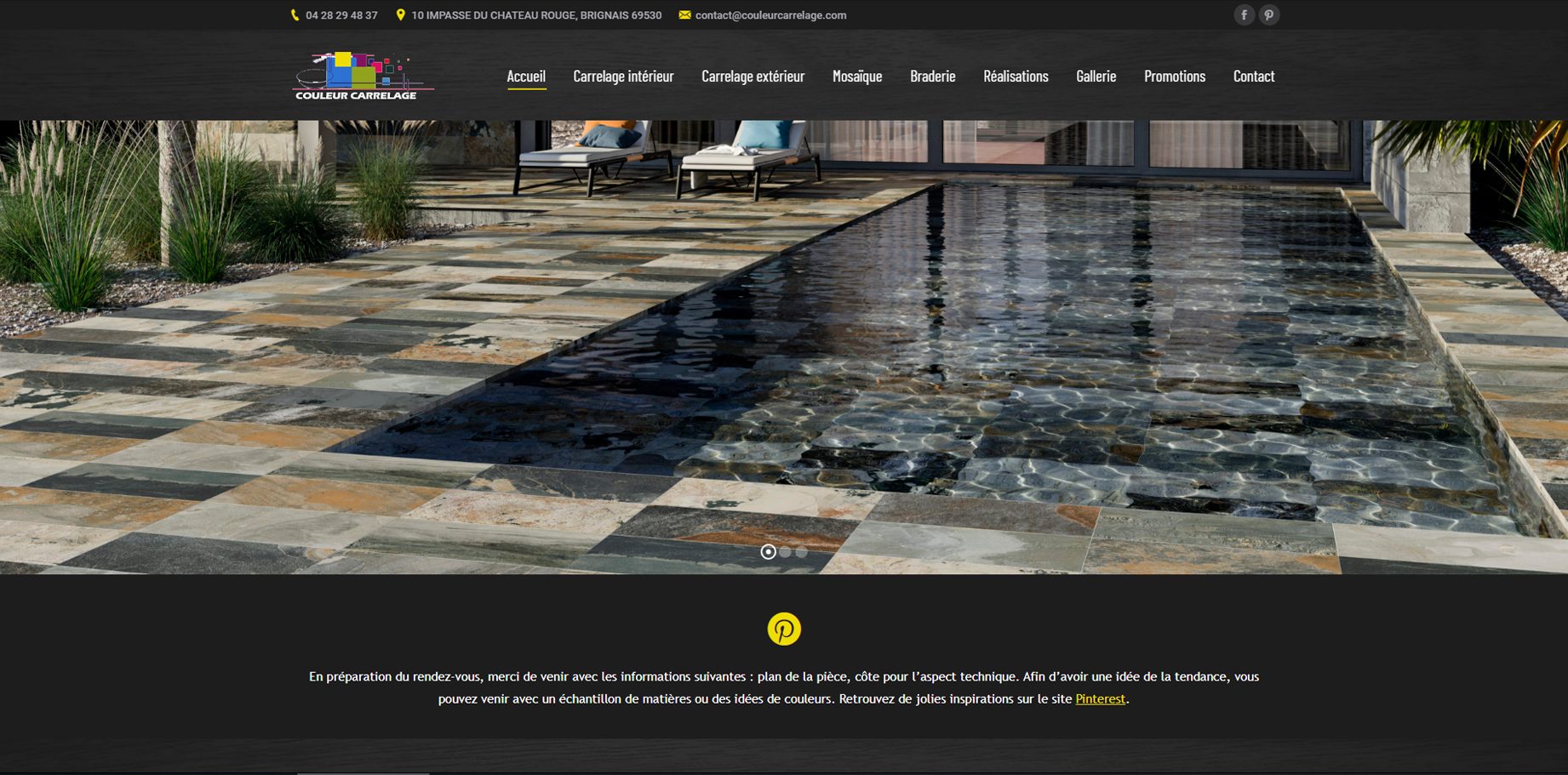Open the Braderie menu item
Screen dimensions: 1568x775
click(932, 77)
